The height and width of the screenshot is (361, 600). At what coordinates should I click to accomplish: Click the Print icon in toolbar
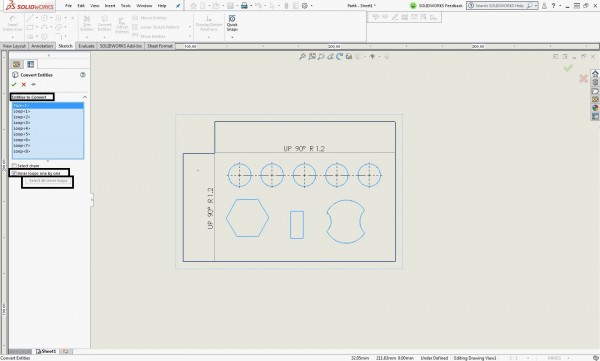244,6
